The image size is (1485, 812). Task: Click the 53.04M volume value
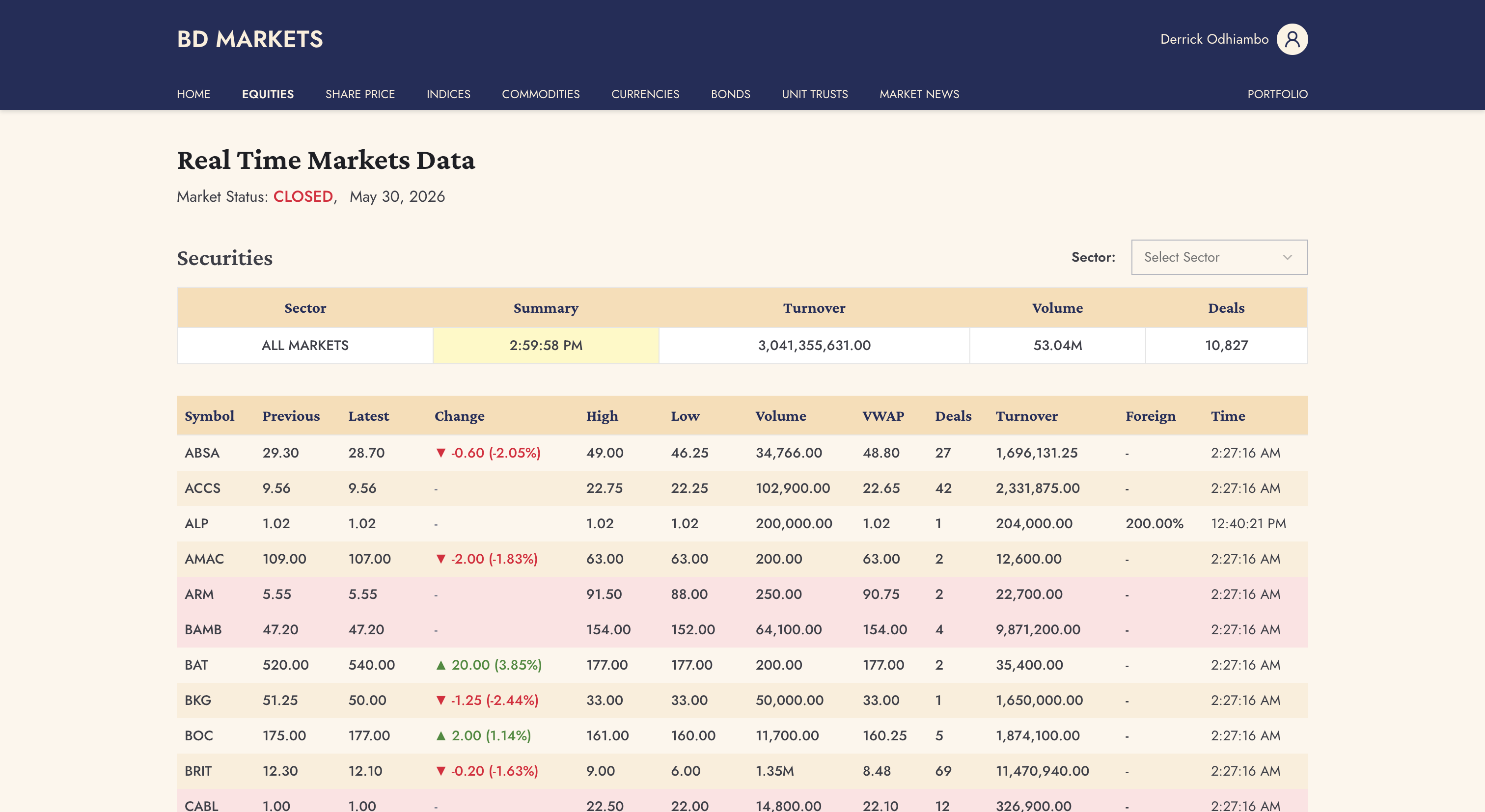click(x=1057, y=345)
